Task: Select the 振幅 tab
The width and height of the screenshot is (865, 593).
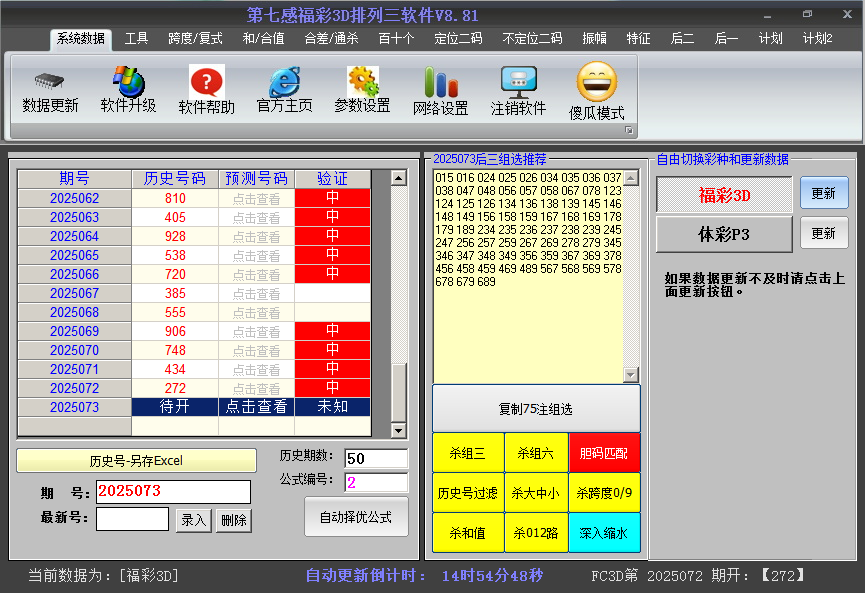Action: point(595,39)
